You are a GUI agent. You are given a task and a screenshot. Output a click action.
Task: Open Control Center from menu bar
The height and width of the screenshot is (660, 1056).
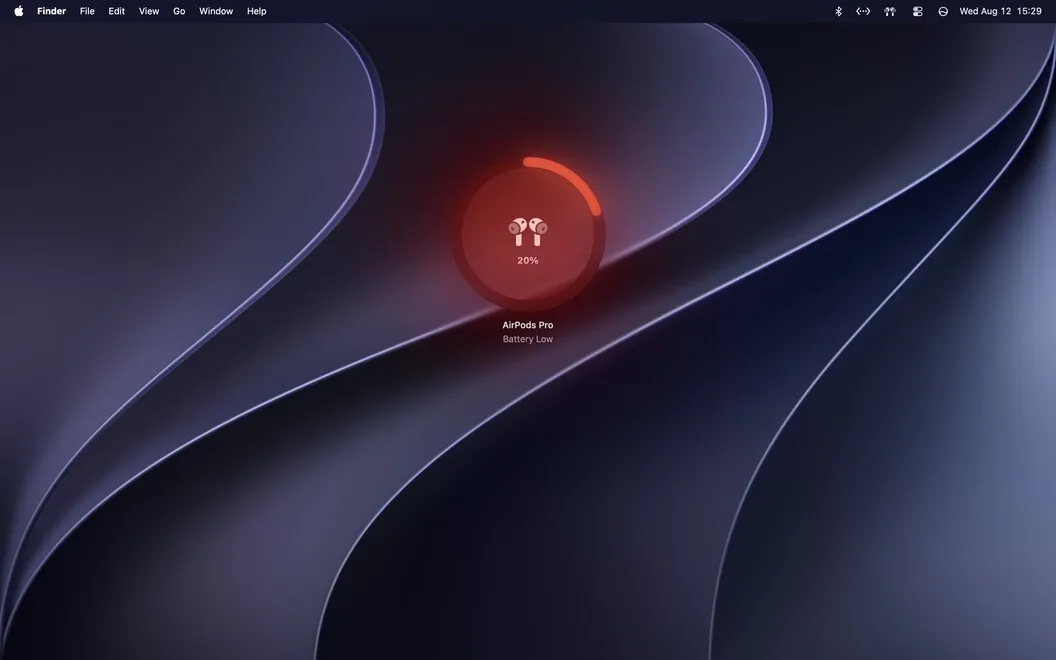click(x=917, y=11)
